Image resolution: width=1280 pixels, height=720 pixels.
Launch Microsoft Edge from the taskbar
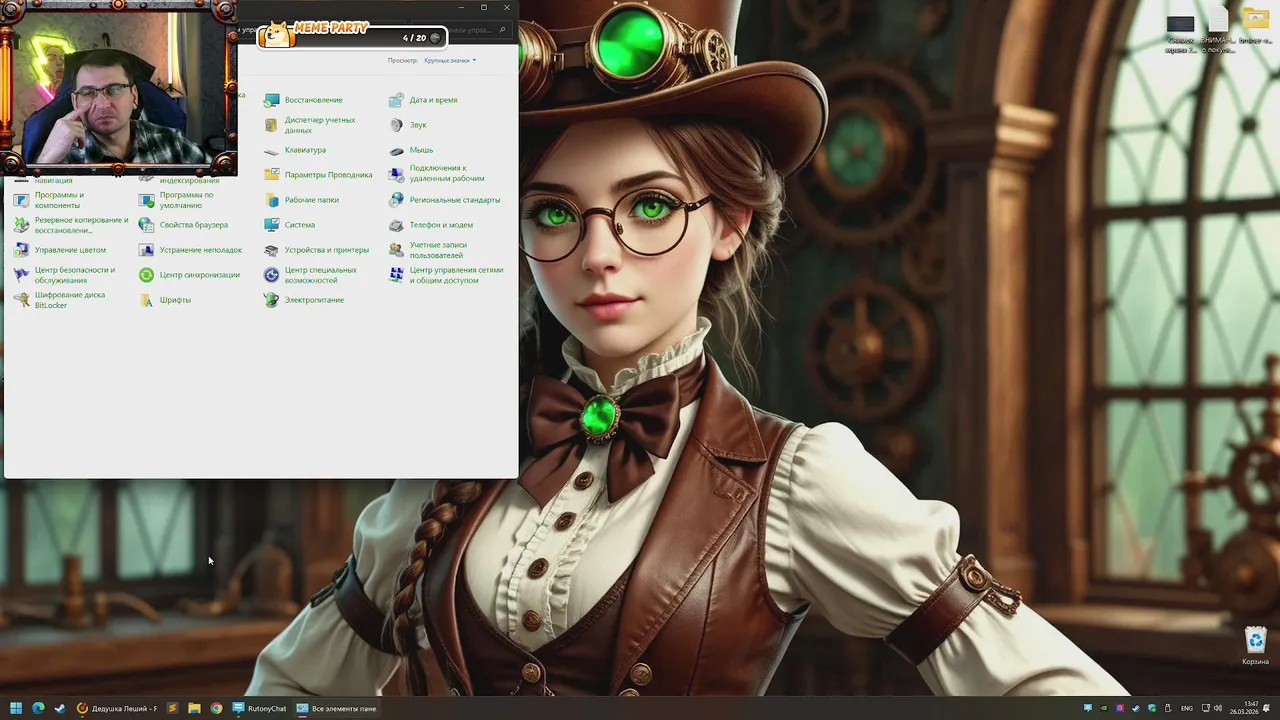pyautogui.click(x=38, y=708)
